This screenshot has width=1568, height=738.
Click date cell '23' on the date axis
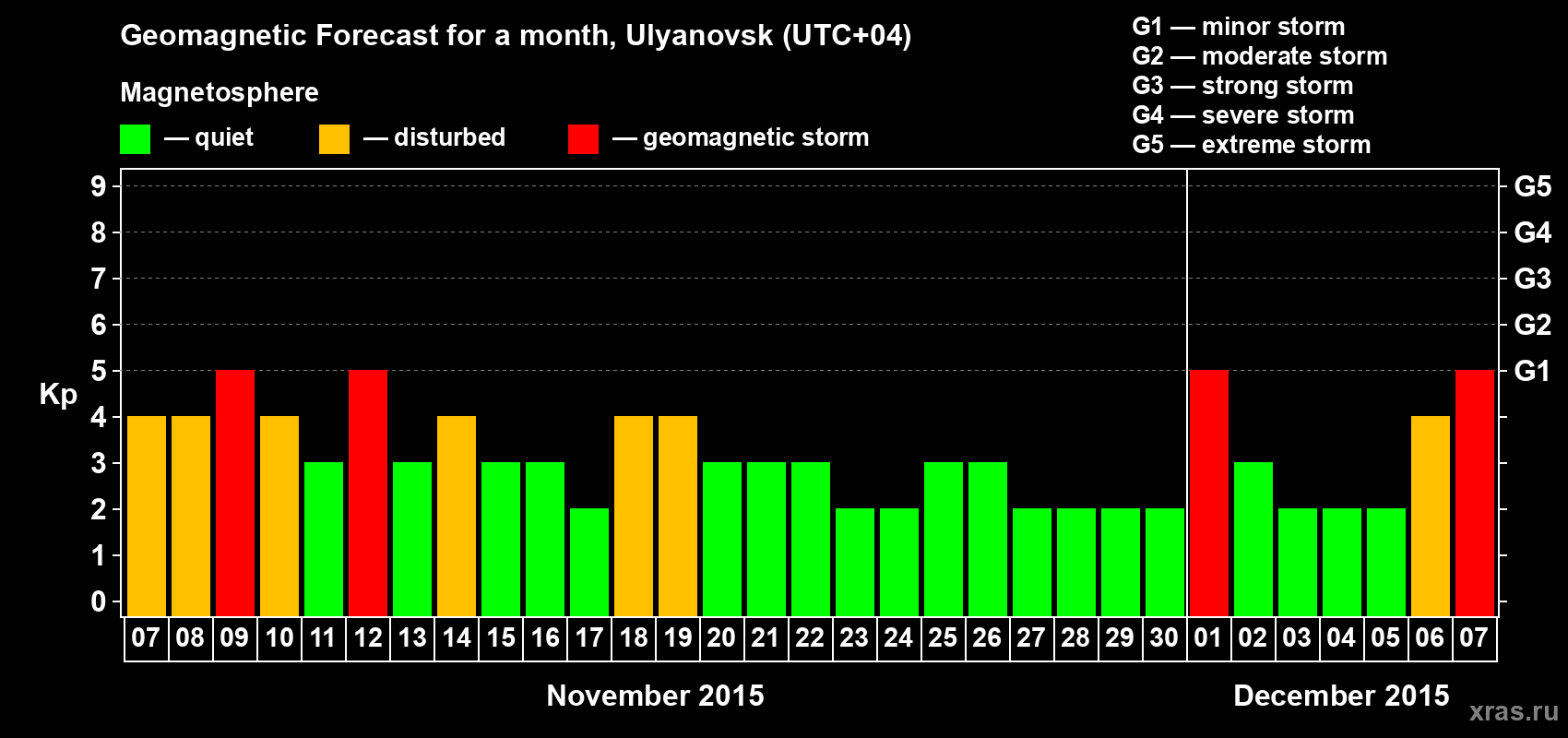click(855, 638)
